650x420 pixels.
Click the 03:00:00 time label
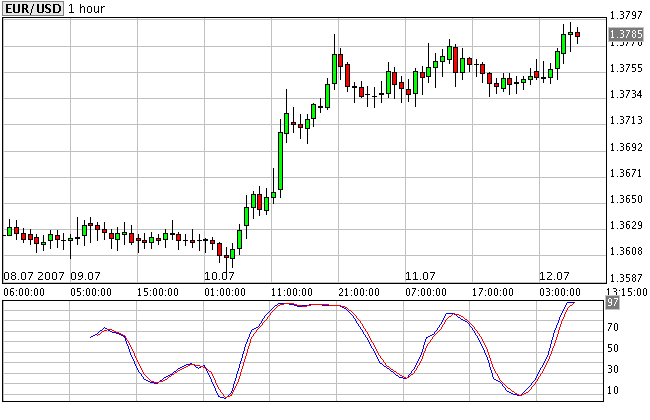pyautogui.click(x=560, y=292)
